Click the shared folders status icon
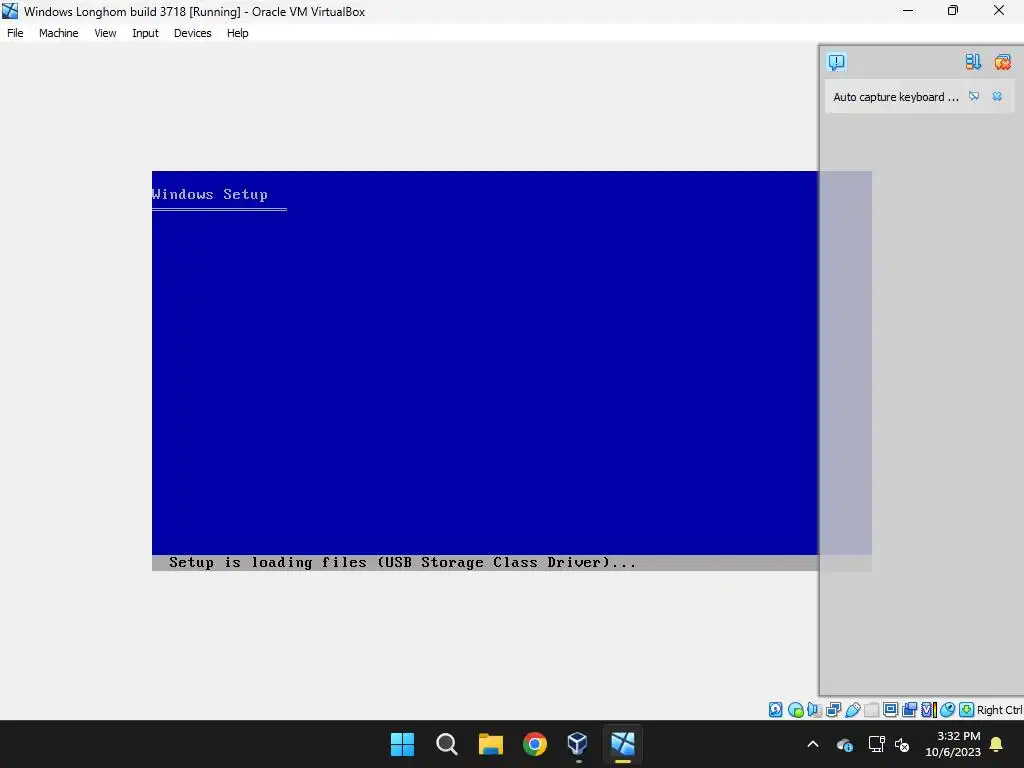Viewport: 1024px width, 768px height. pos(872,710)
